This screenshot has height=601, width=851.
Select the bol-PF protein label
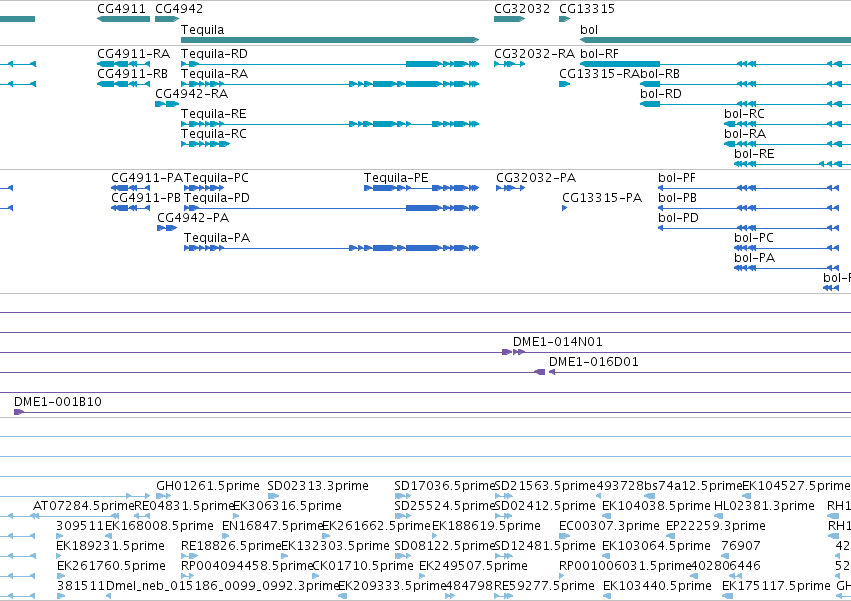[677, 178]
